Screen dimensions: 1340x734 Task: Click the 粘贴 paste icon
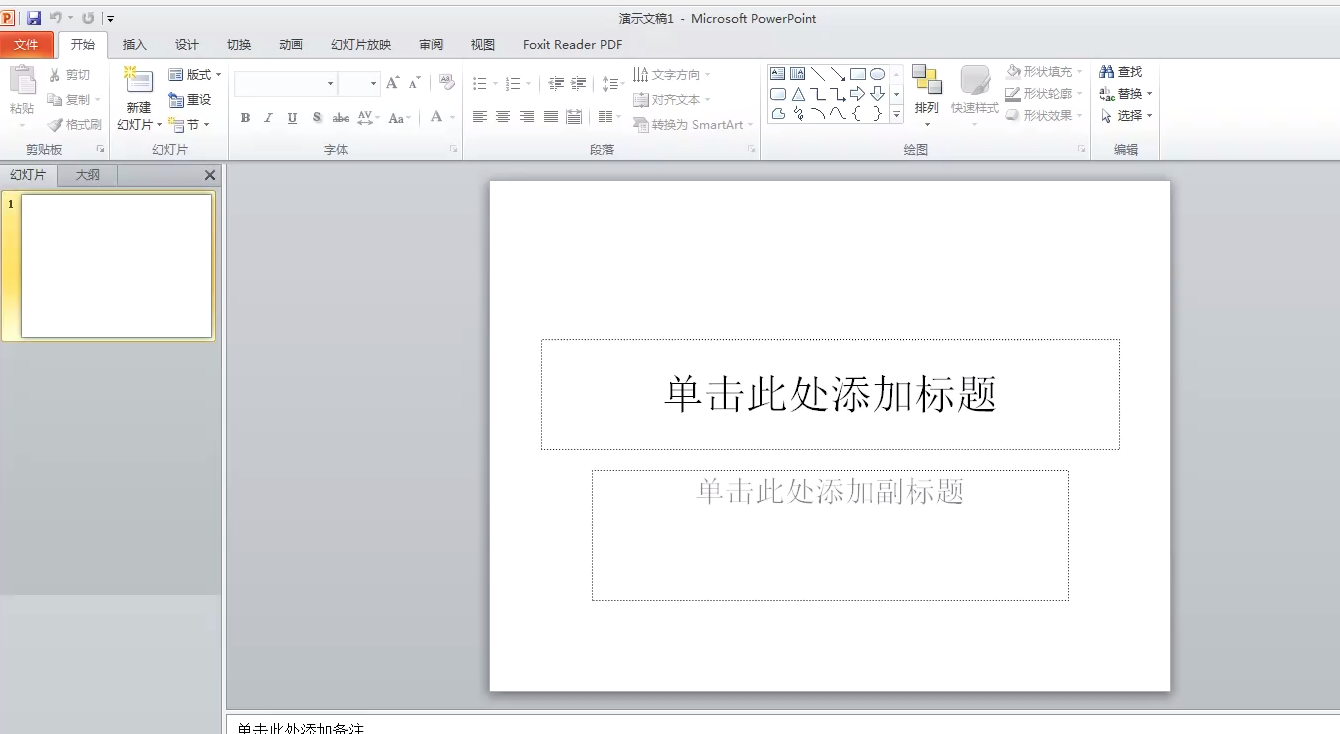coord(22,82)
